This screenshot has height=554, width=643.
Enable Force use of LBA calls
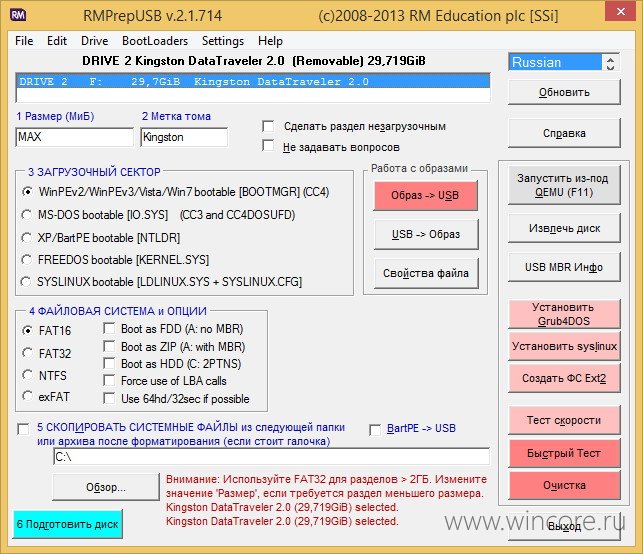coord(109,381)
